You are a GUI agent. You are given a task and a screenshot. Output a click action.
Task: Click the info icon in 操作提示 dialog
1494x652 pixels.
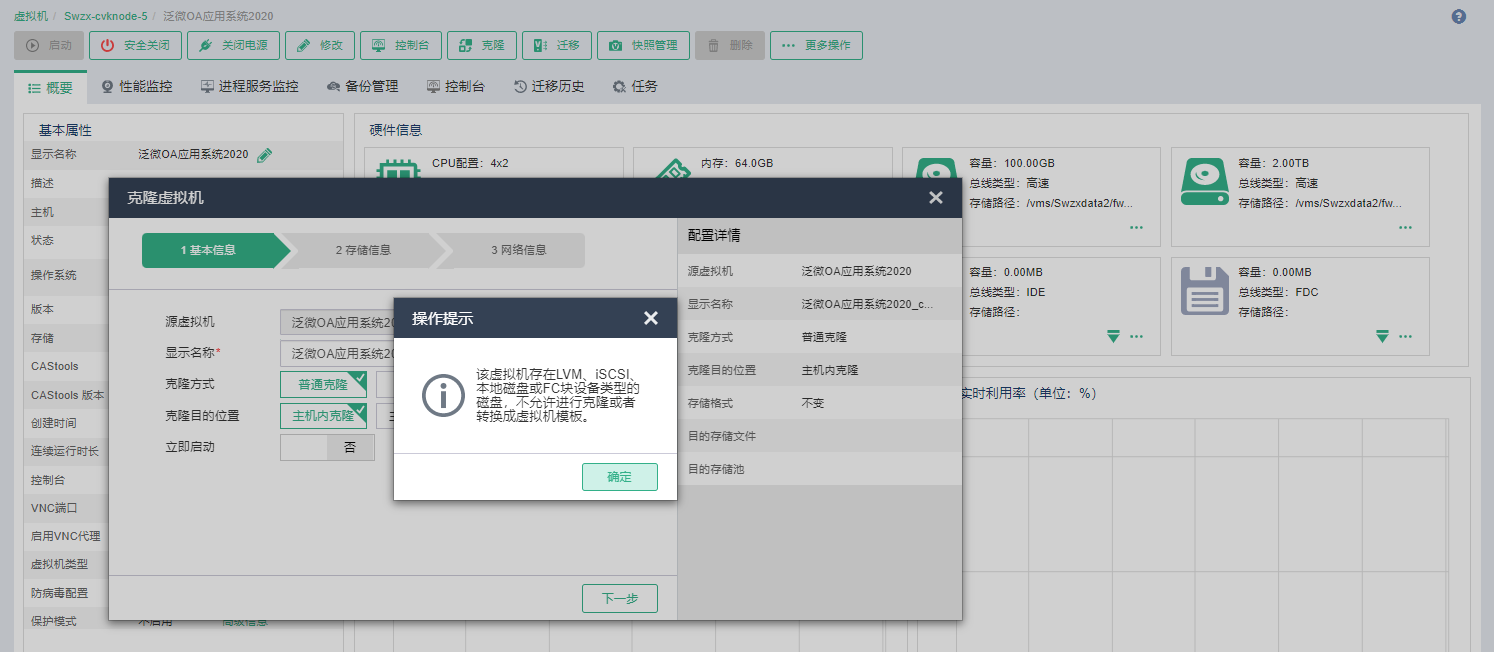click(443, 395)
